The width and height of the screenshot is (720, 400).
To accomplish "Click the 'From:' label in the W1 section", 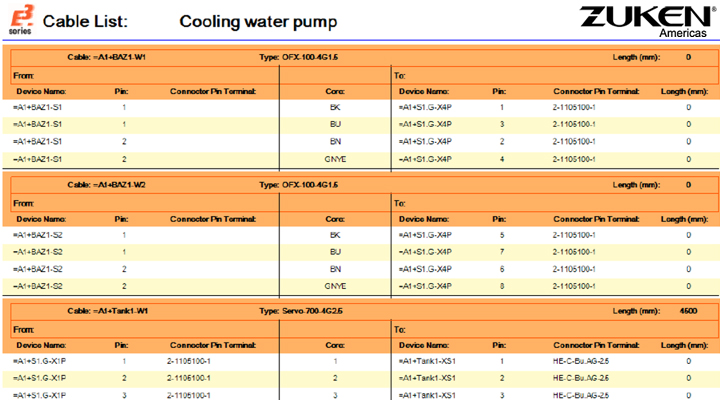I will click(24, 75).
